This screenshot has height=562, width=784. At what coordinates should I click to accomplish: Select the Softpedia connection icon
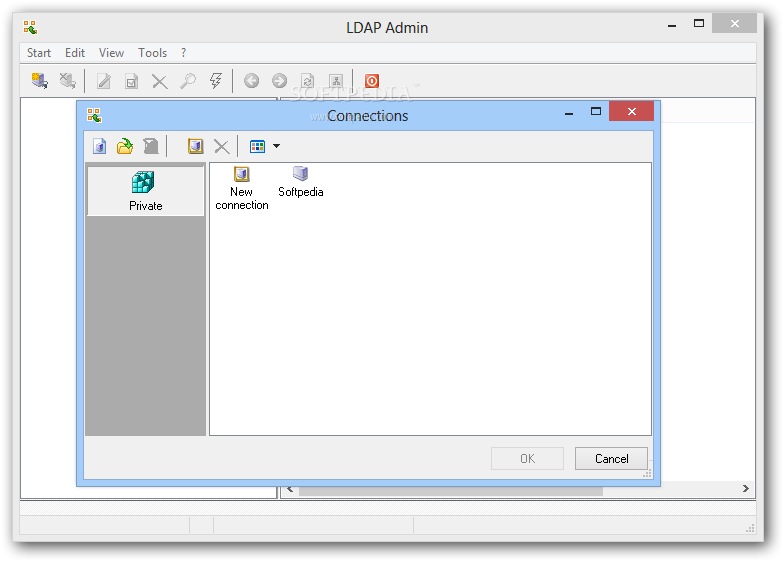click(300, 174)
